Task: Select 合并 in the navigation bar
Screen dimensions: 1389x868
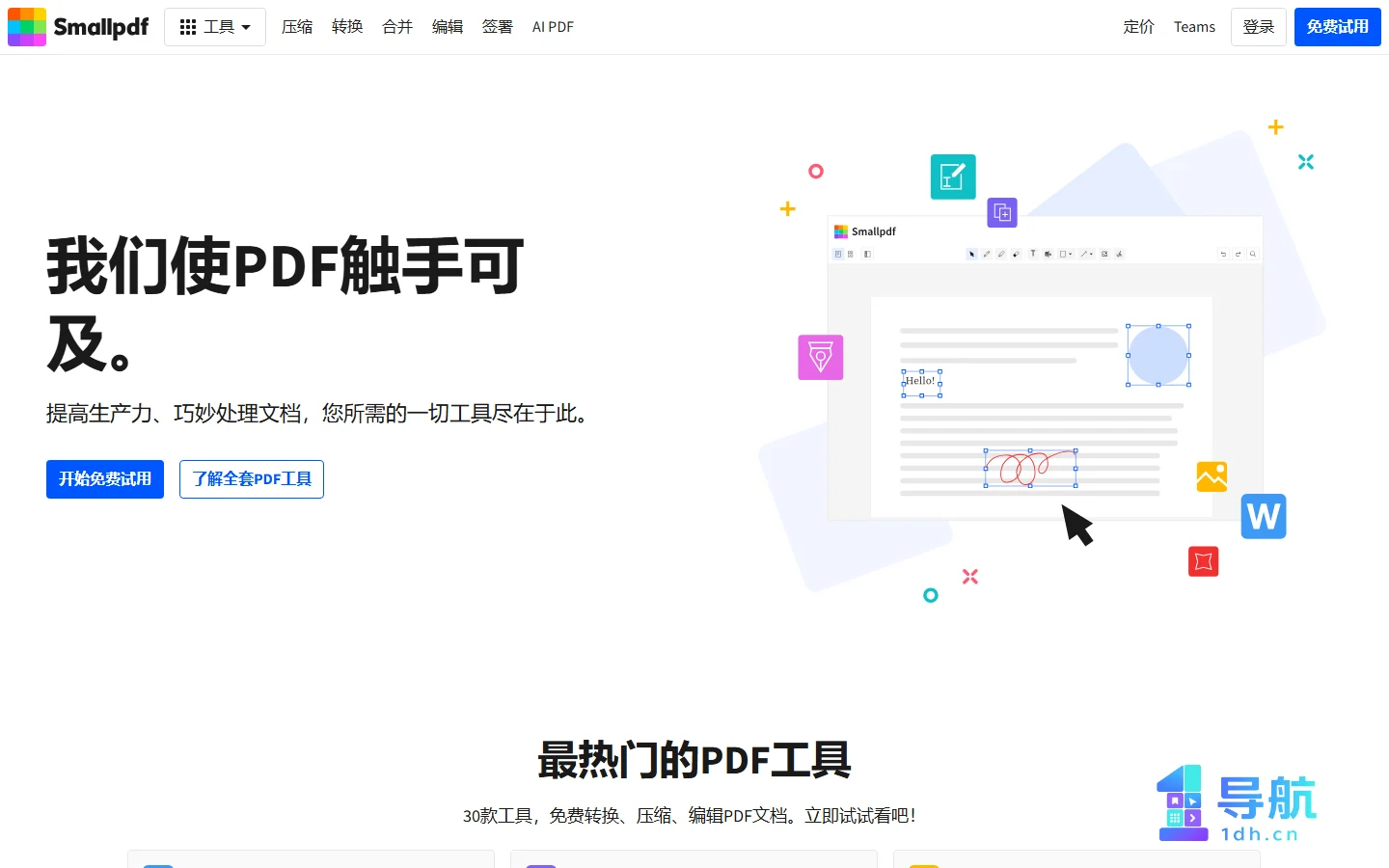Action: 397,27
